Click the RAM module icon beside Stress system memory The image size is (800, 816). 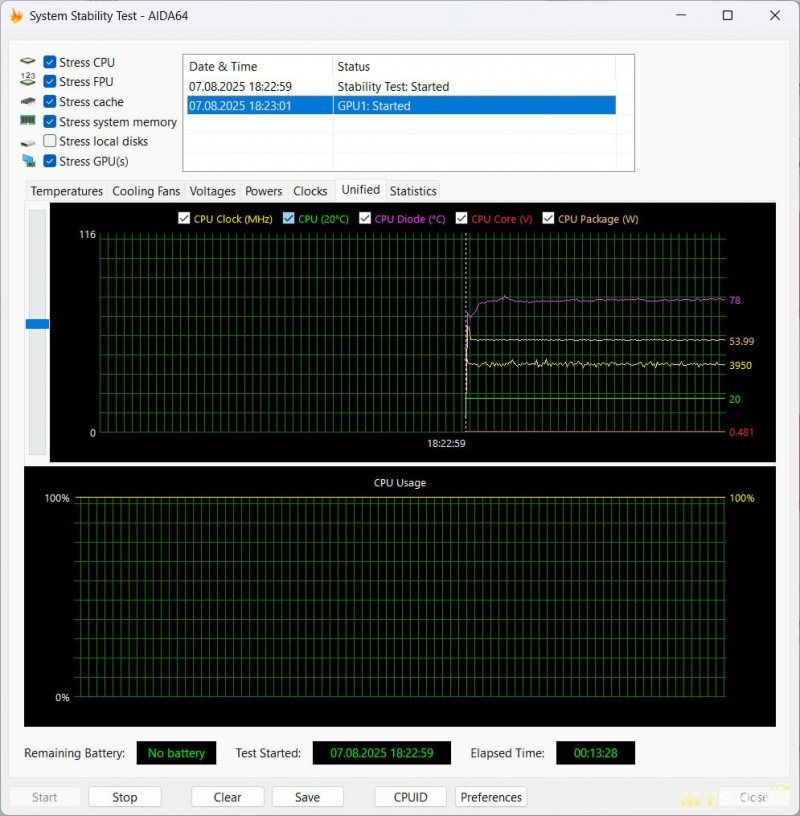coord(28,121)
